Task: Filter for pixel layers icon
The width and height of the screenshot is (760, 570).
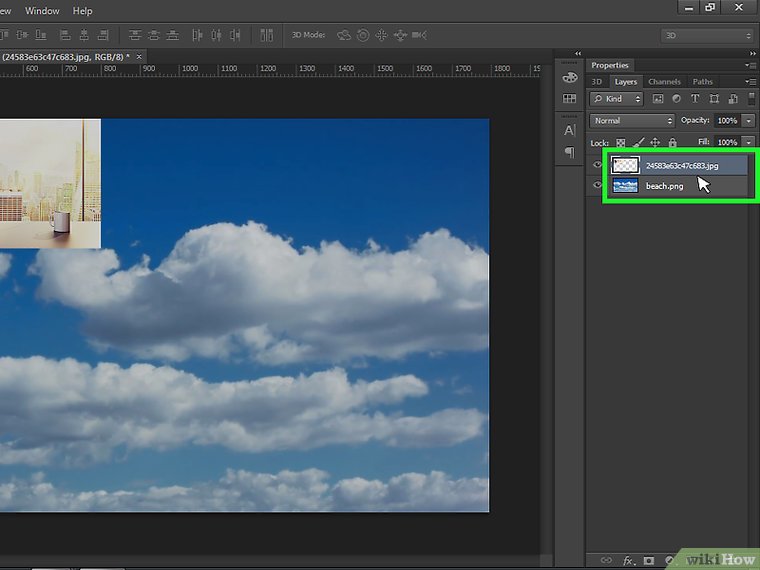Action: coord(657,99)
